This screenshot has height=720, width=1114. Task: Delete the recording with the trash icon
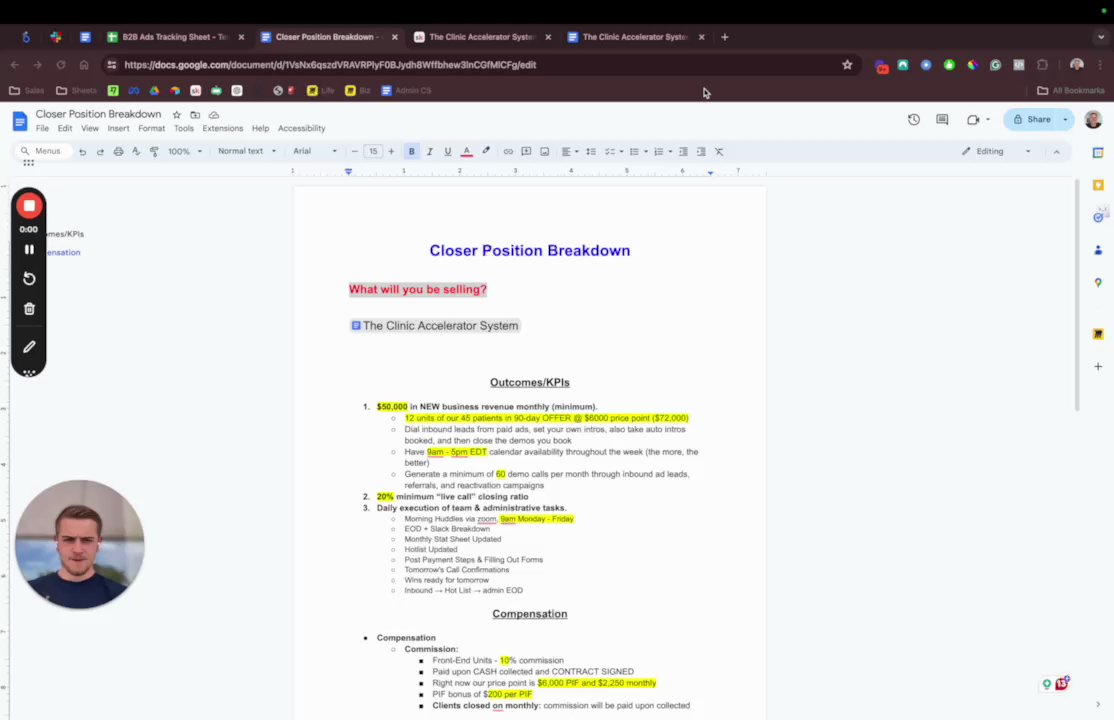point(29,308)
